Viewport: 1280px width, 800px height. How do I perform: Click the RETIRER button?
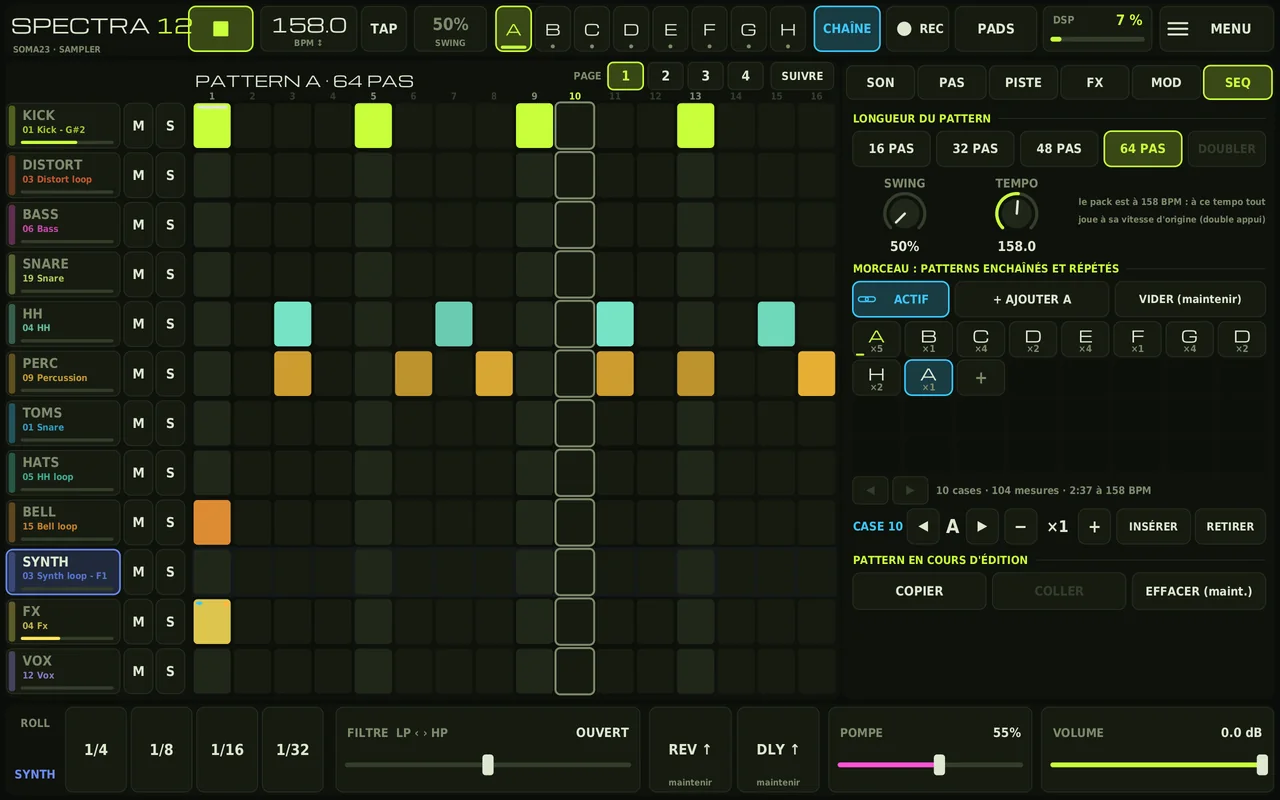(1230, 527)
